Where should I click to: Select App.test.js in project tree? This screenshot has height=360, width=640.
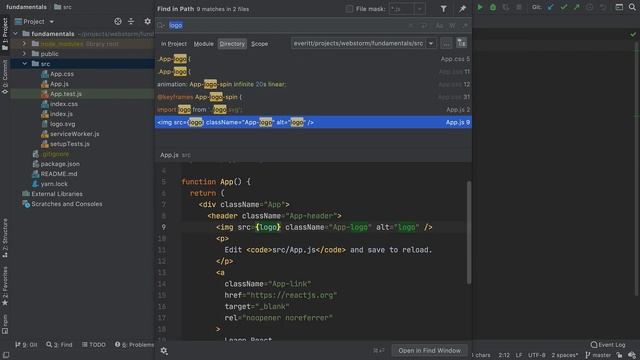tap(66, 94)
